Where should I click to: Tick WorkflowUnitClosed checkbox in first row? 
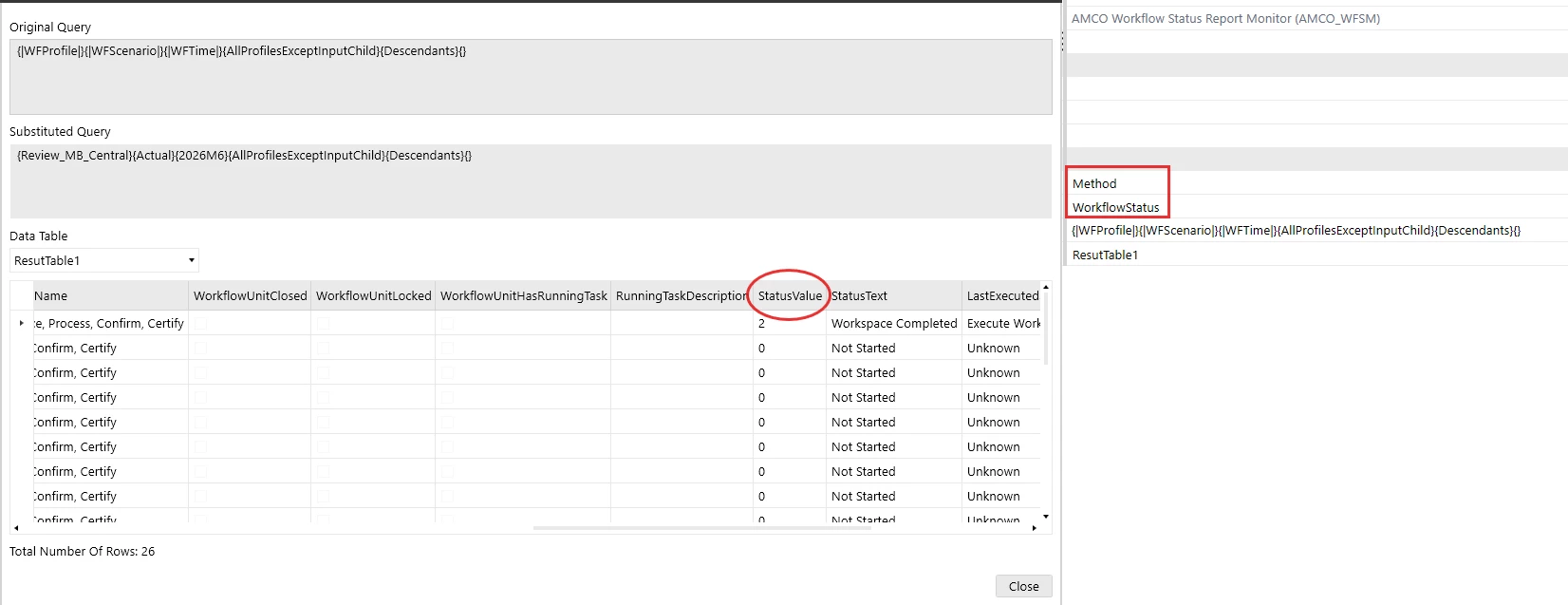[200, 323]
